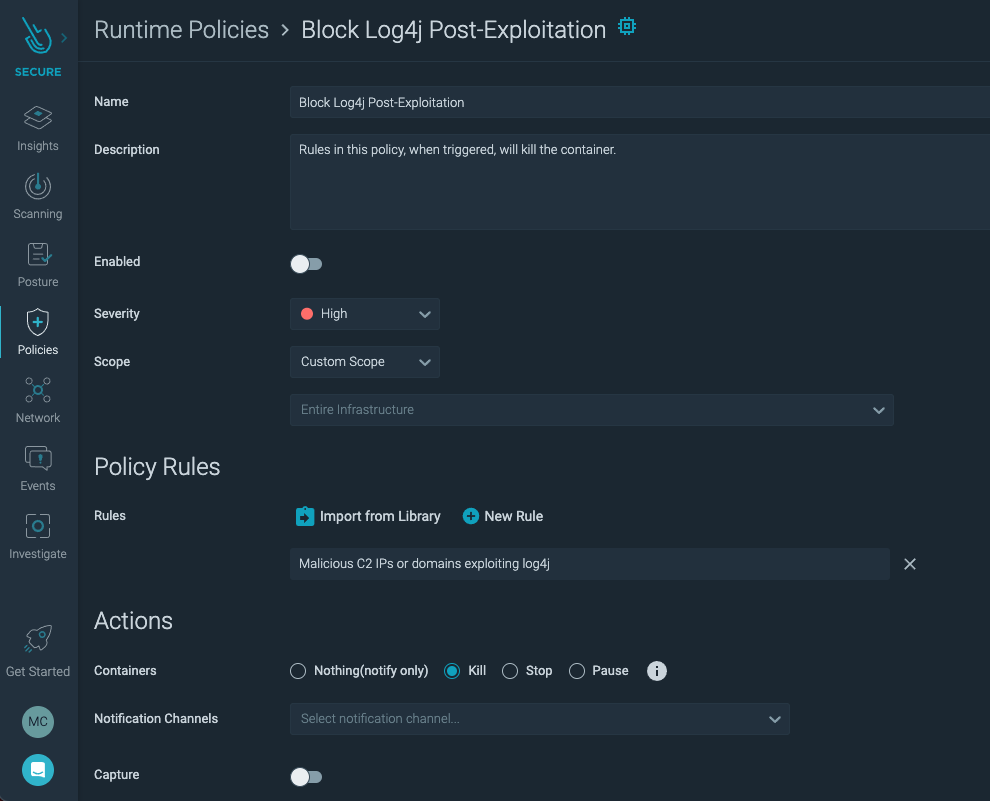Expand the Custom Scope selector
The image size is (990, 801).
coord(364,362)
